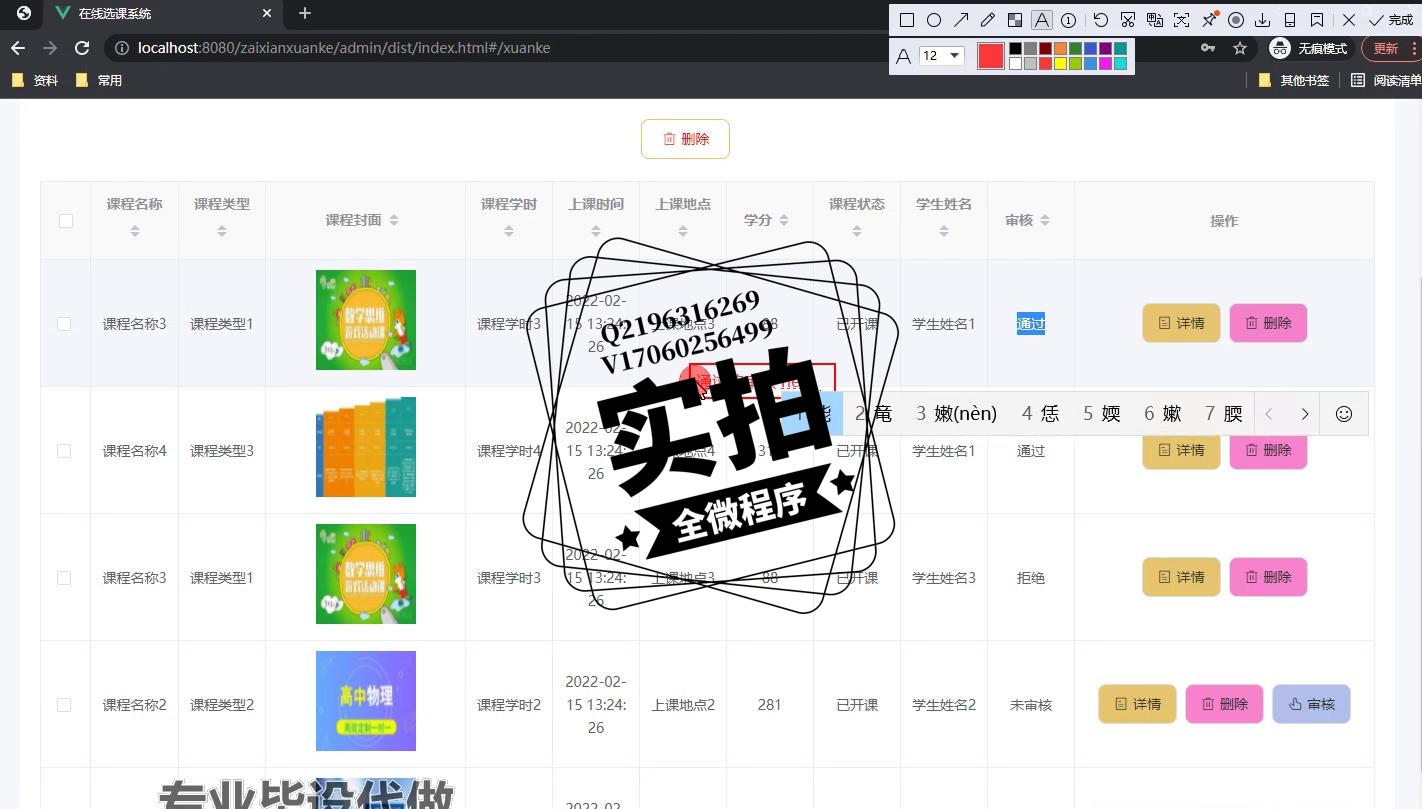Image resolution: width=1422 pixels, height=809 pixels.
Task: Pick the cyan color swatch
Action: [1121, 63]
